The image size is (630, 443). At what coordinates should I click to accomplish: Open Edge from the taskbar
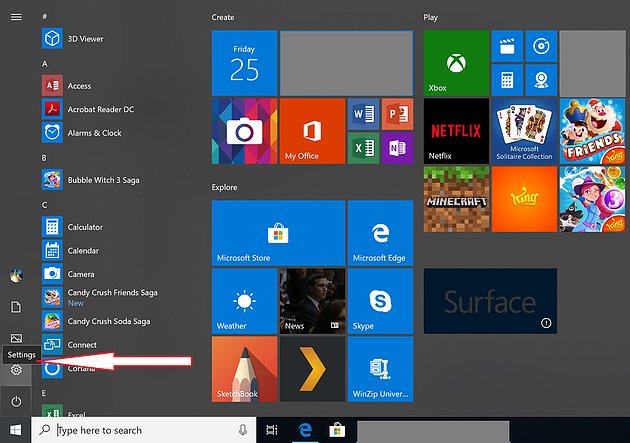305,430
